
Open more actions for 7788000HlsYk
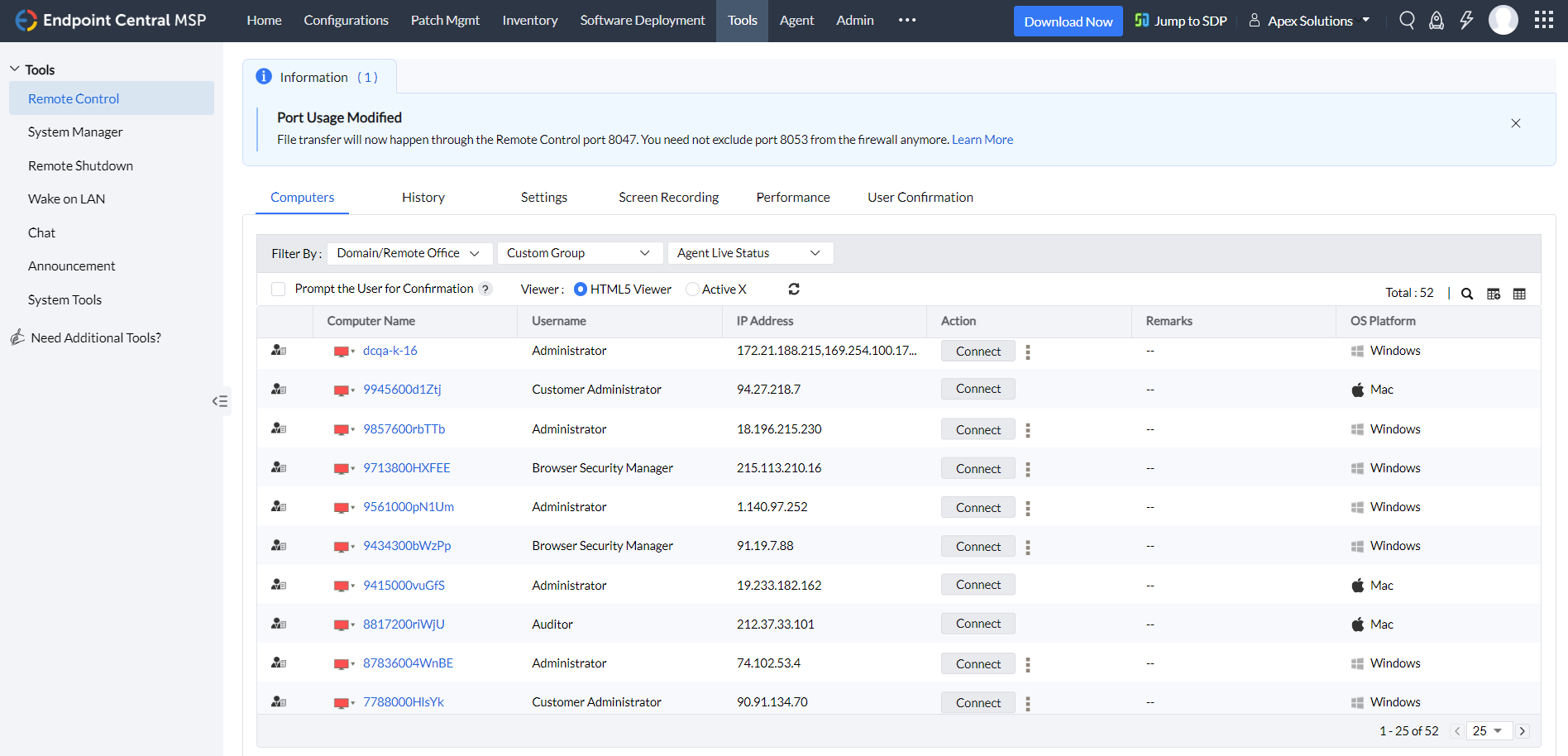tap(1028, 703)
